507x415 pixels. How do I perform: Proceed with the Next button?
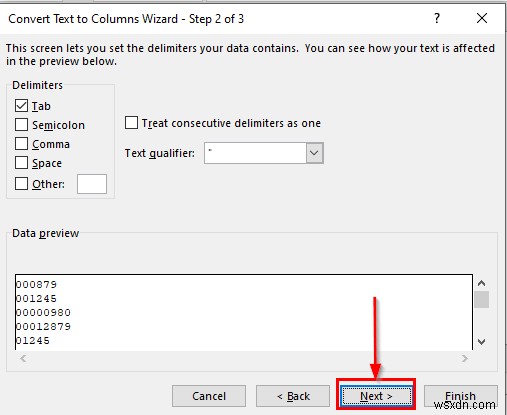tap(376, 396)
